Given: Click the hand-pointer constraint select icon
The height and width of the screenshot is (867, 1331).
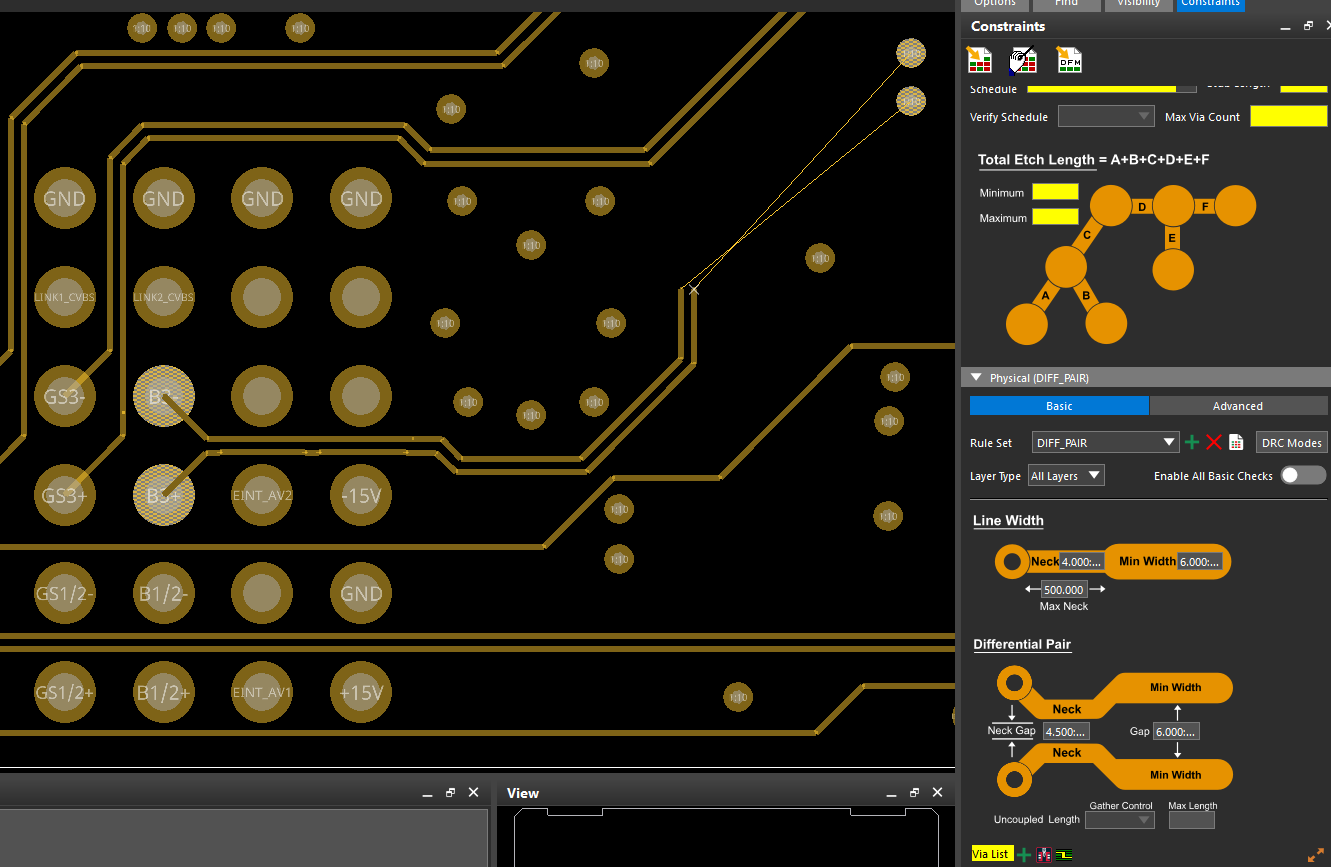Looking at the screenshot, I should click(x=1024, y=61).
